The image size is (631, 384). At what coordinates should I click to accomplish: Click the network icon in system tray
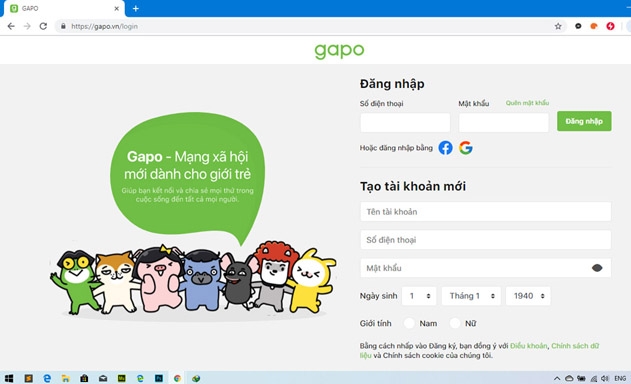pos(594,378)
